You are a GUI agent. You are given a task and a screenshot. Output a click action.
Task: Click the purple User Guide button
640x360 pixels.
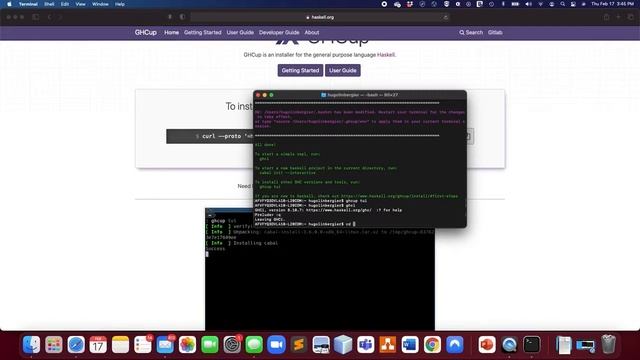coord(342,70)
